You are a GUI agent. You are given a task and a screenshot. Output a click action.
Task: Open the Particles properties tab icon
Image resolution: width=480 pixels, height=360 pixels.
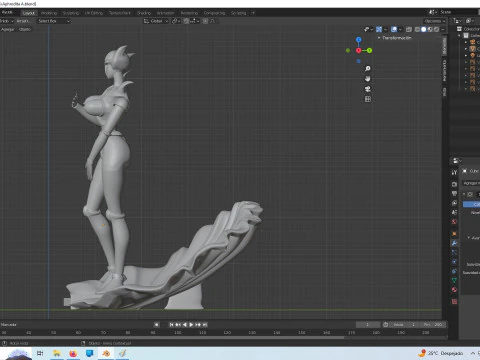click(454, 252)
